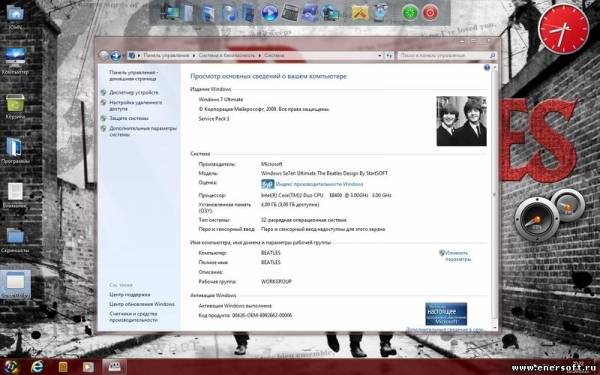Select the 4,00 ГБ installed memory value
This screenshot has height=375, width=600.
(x=290, y=205)
